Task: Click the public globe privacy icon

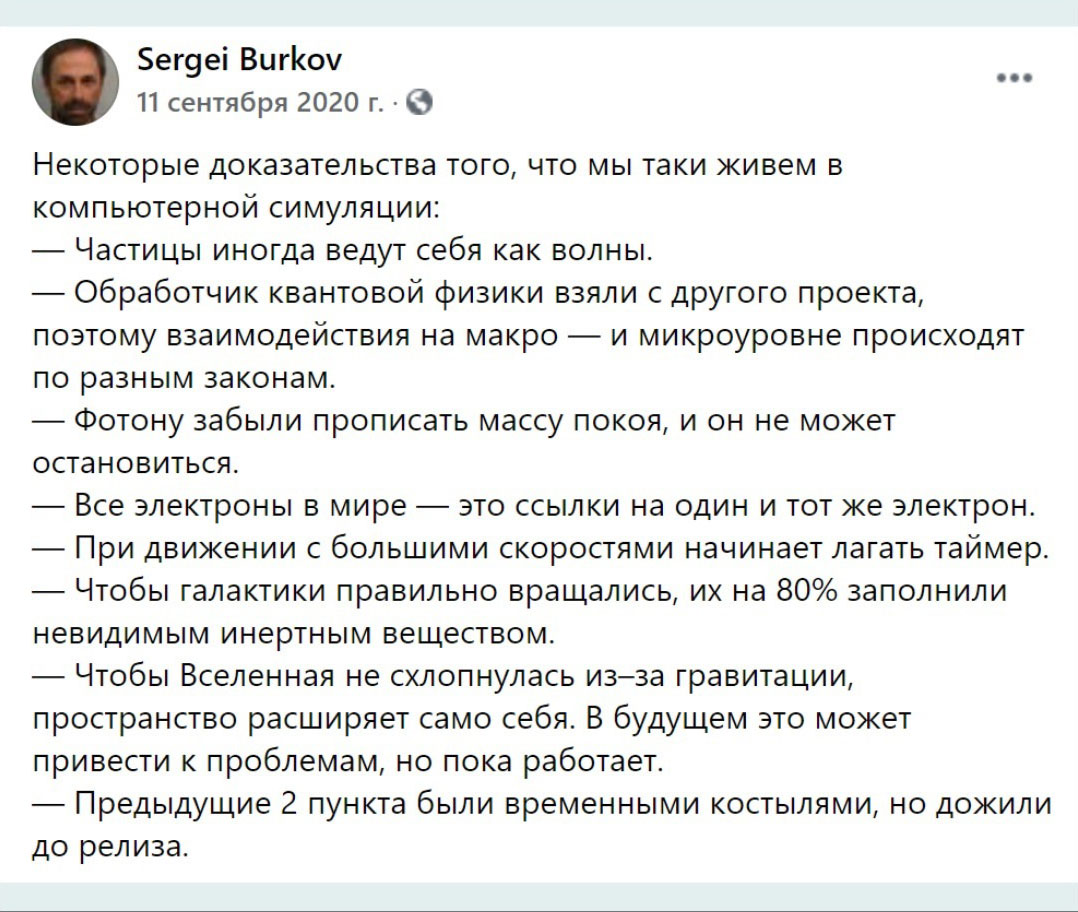Action: [421, 100]
